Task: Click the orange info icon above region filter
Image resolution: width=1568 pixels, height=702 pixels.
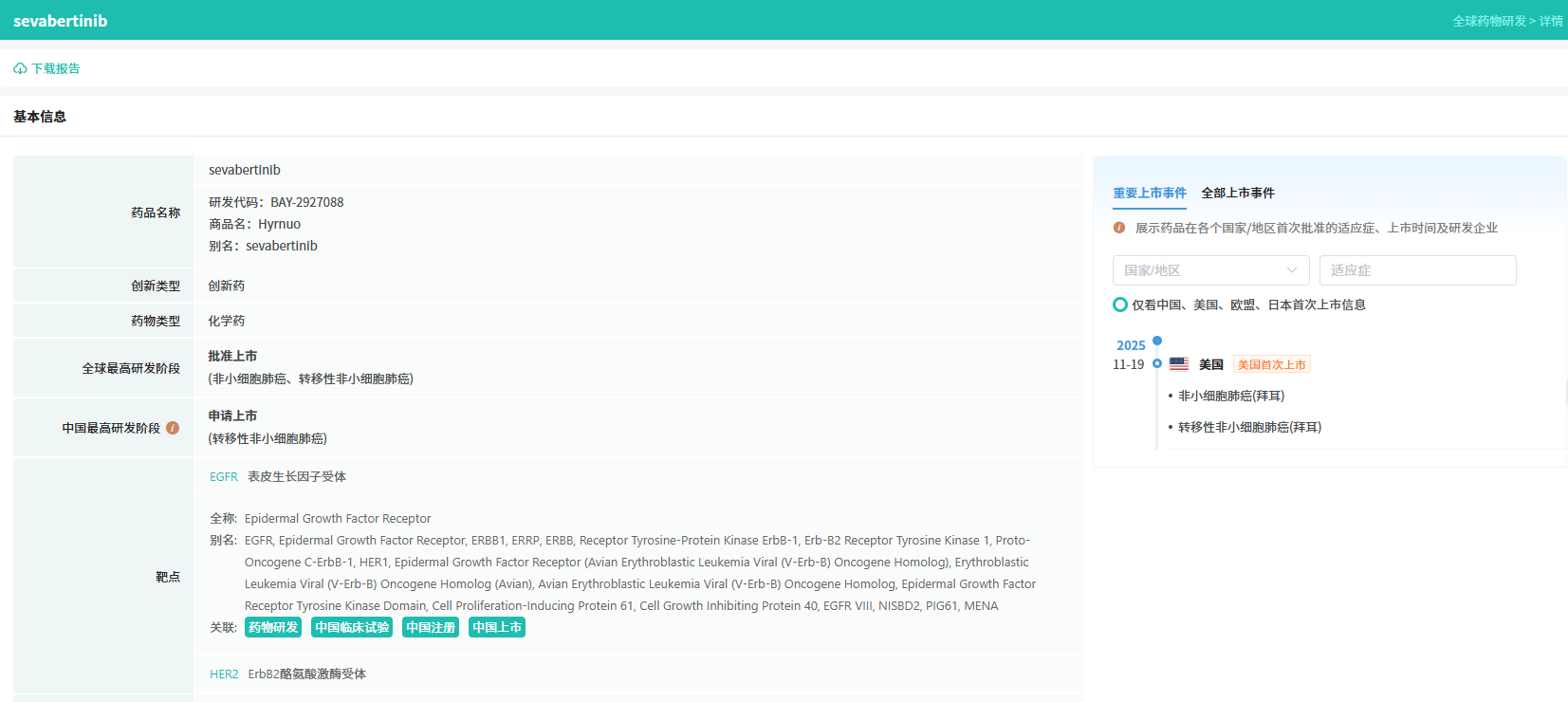Action: pyautogui.click(x=1119, y=228)
